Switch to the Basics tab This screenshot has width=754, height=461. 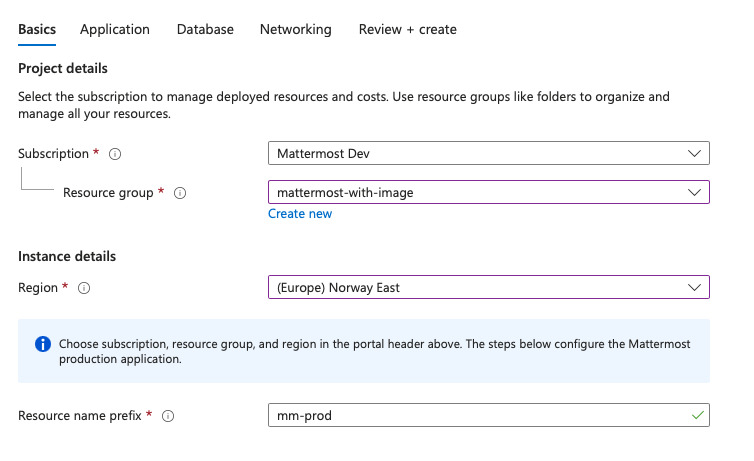click(x=37, y=29)
